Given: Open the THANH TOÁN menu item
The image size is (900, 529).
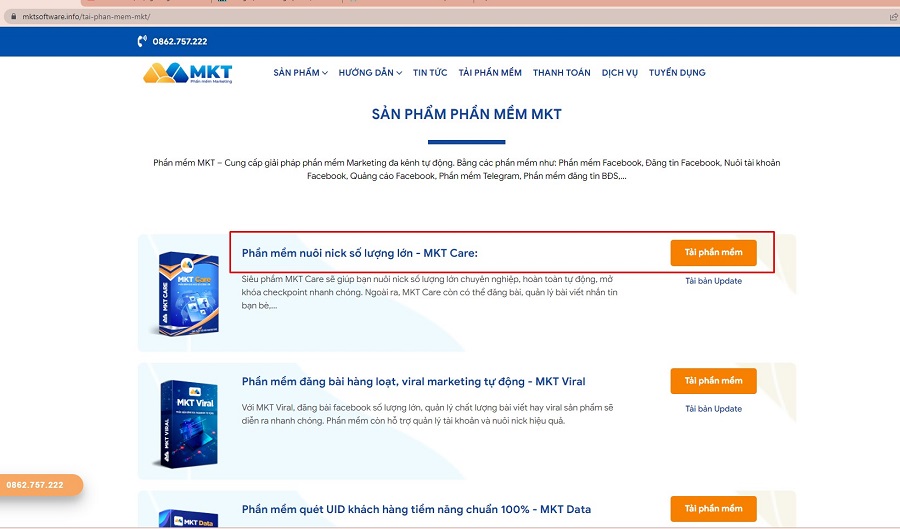Looking at the screenshot, I should coord(561,73).
